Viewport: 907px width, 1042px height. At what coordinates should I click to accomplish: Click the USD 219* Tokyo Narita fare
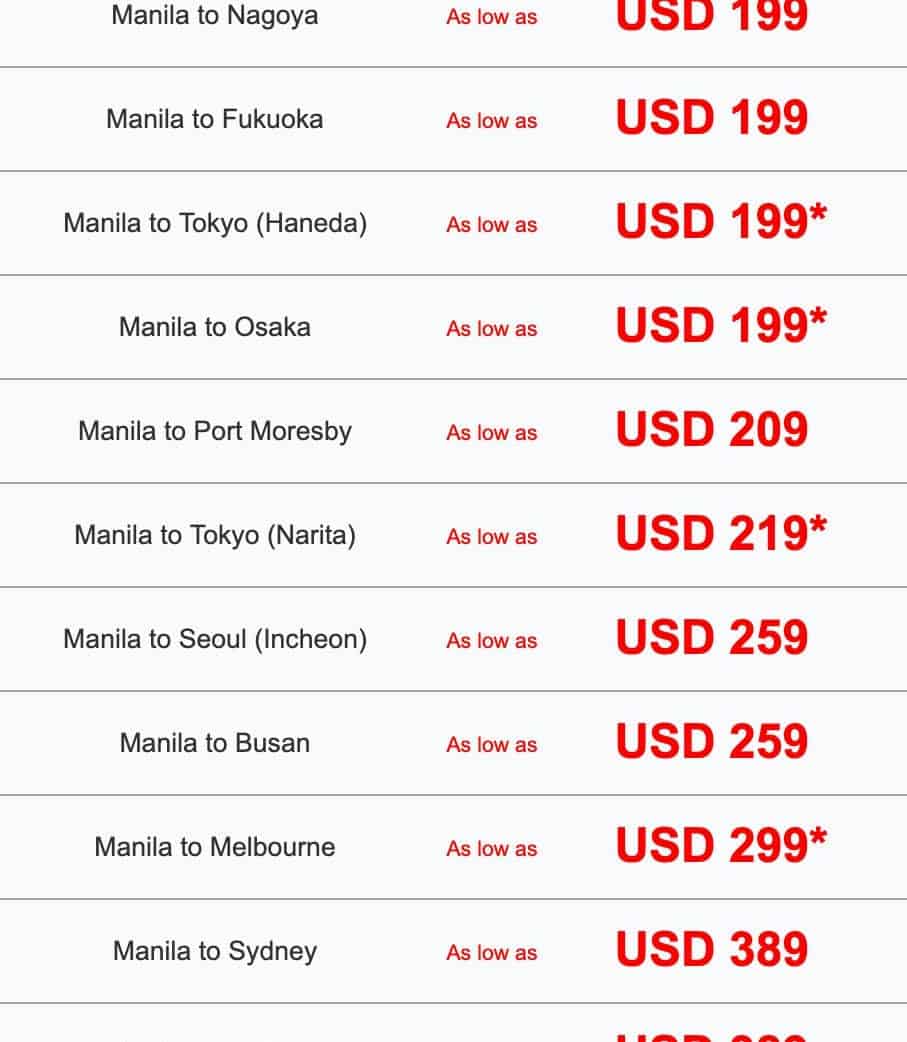(721, 535)
